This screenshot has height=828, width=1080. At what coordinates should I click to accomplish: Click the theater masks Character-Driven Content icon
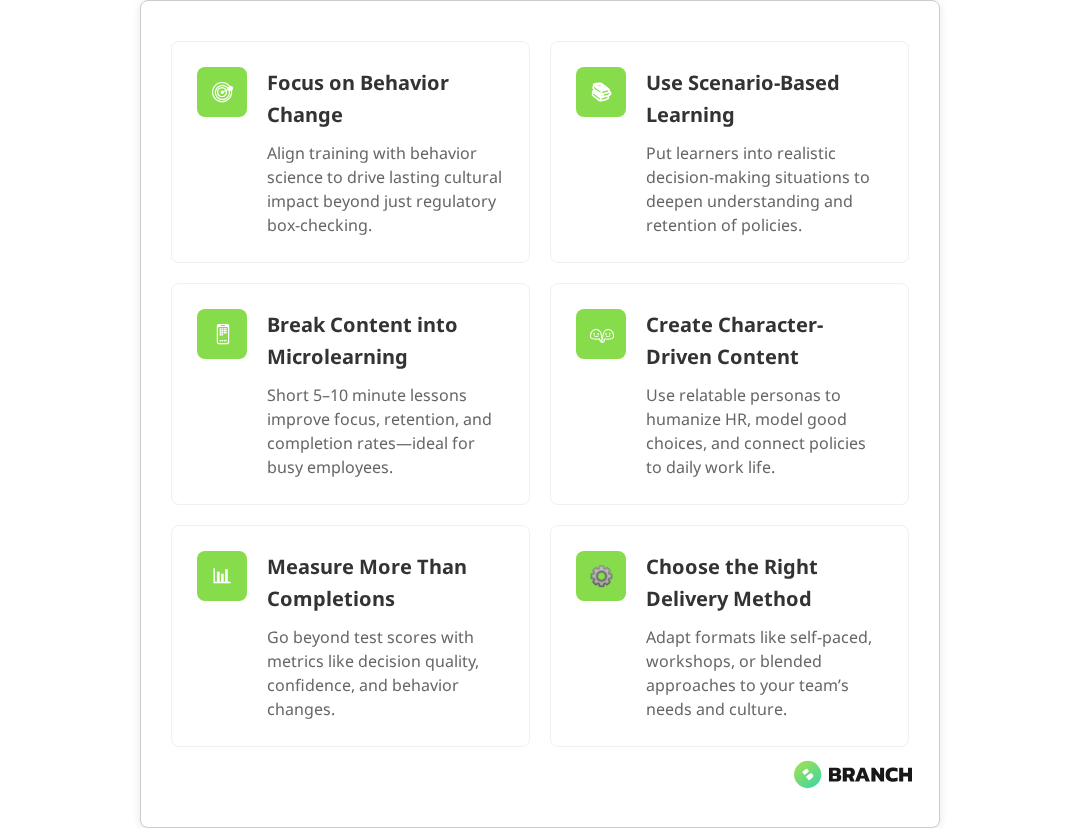601,334
